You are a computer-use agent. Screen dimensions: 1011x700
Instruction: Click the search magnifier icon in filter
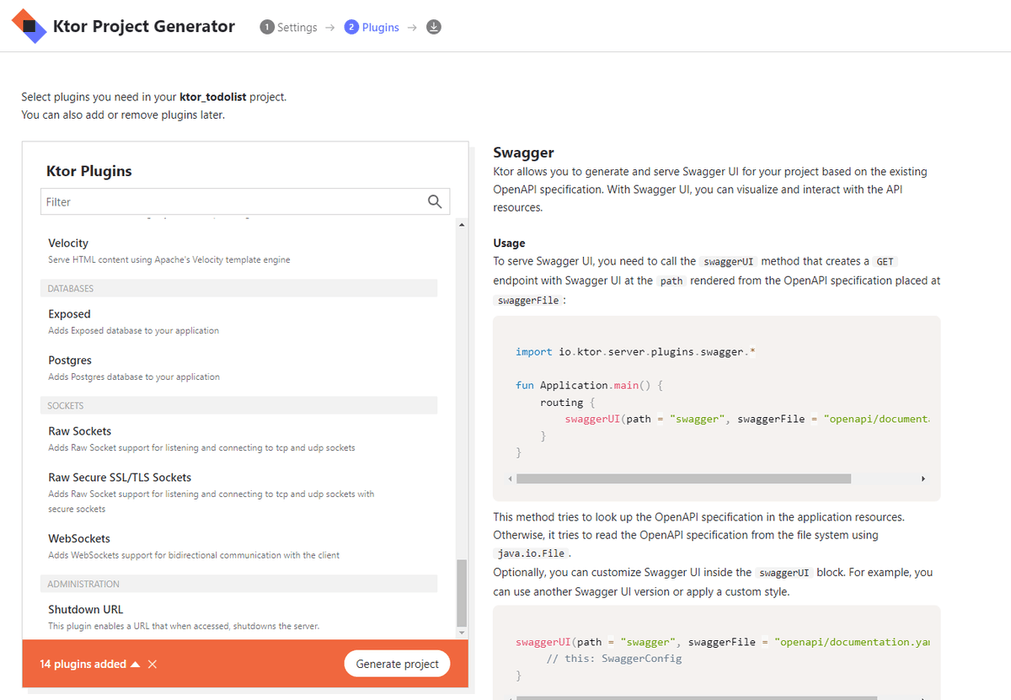click(434, 201)
